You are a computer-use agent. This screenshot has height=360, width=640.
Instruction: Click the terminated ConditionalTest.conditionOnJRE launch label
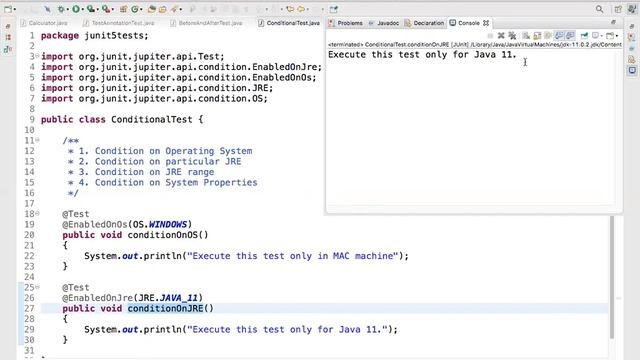475,44
